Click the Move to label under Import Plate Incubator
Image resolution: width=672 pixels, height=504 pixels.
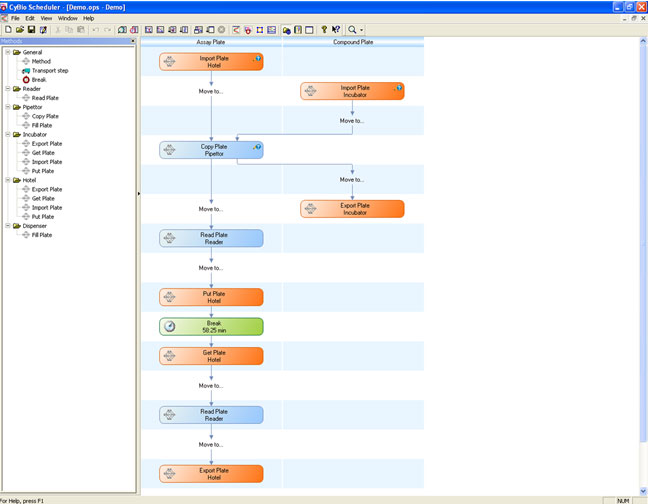352,121
